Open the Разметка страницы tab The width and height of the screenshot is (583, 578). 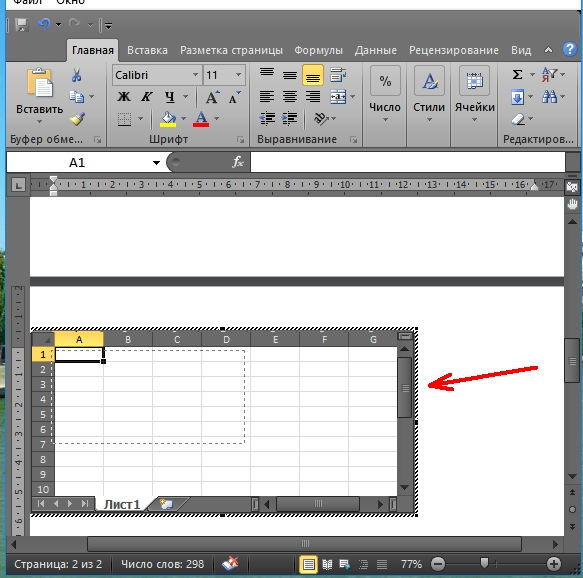click(231, 50)
